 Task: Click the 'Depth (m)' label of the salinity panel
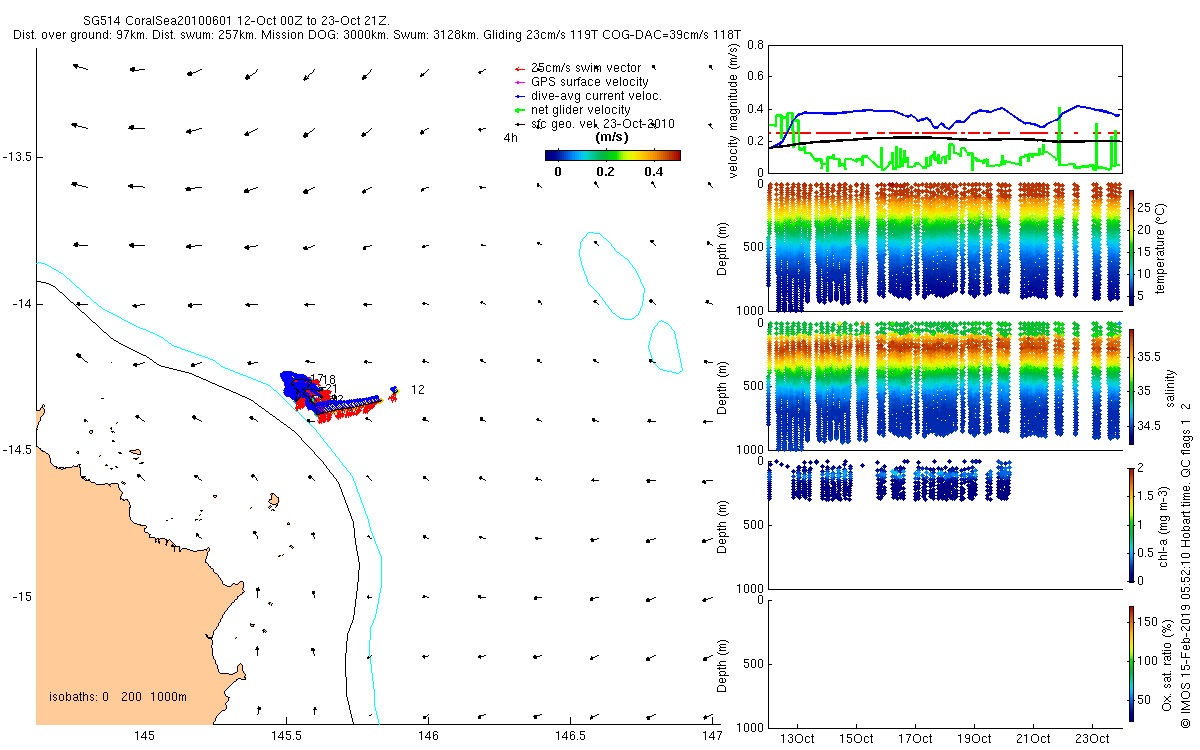[x=722, y=387]
